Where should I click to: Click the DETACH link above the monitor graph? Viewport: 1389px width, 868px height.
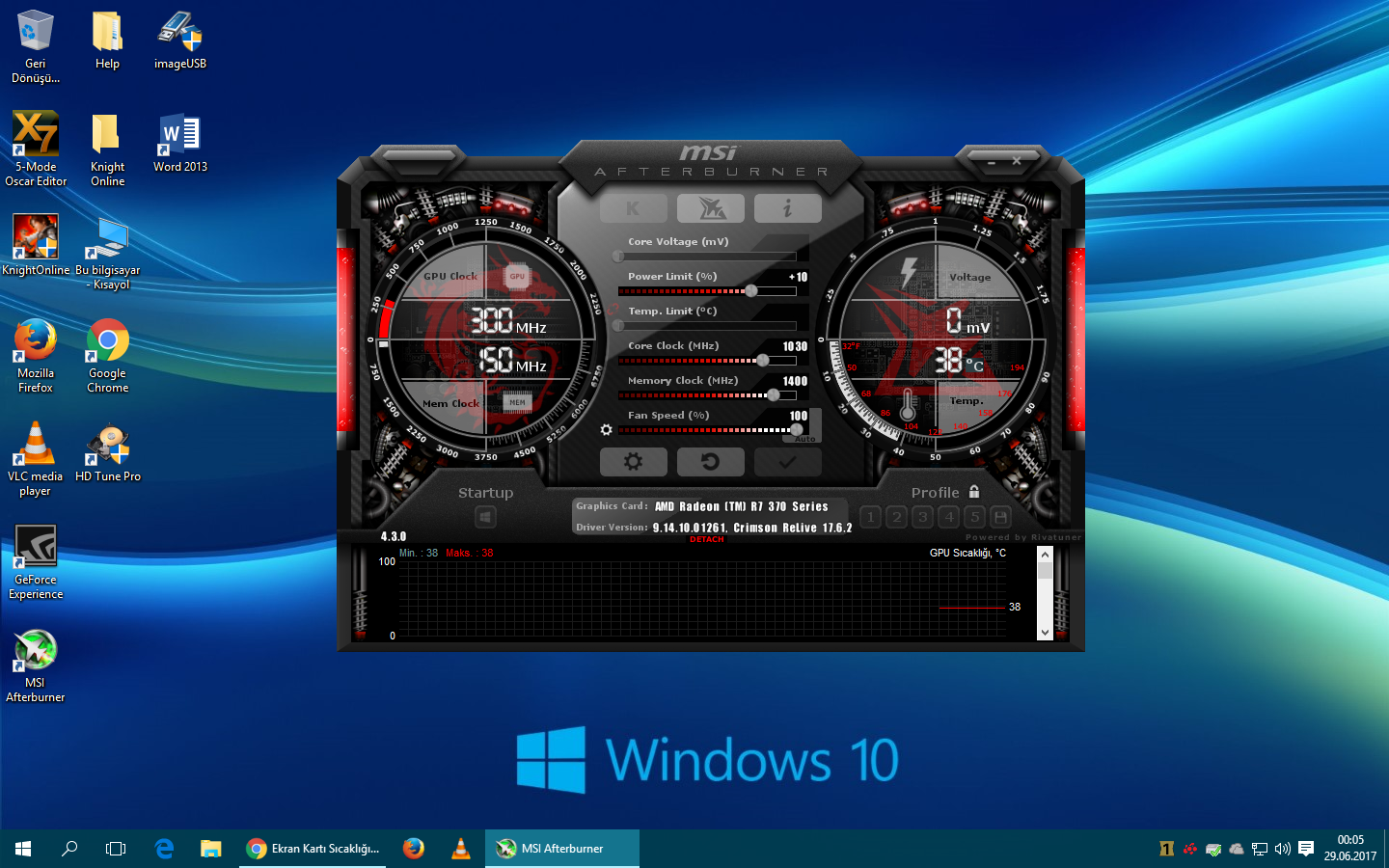coord(707,539)
